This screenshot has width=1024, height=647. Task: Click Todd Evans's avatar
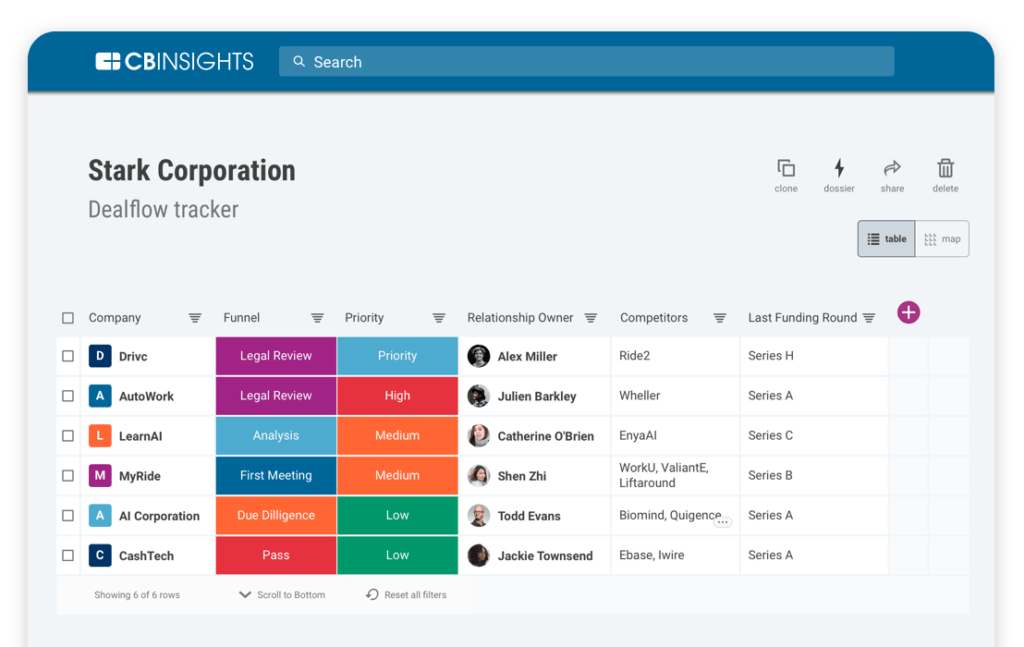[x=479, y=515]
